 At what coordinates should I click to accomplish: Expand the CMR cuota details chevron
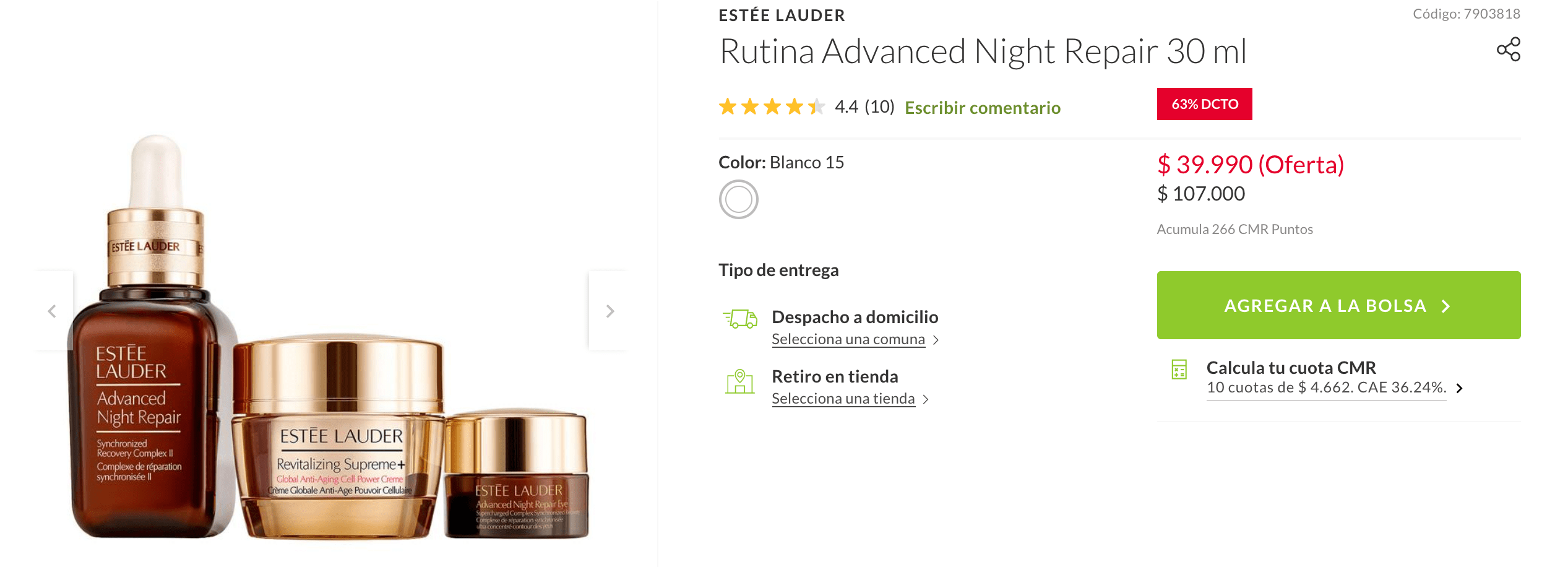(x=1459, y=388)
